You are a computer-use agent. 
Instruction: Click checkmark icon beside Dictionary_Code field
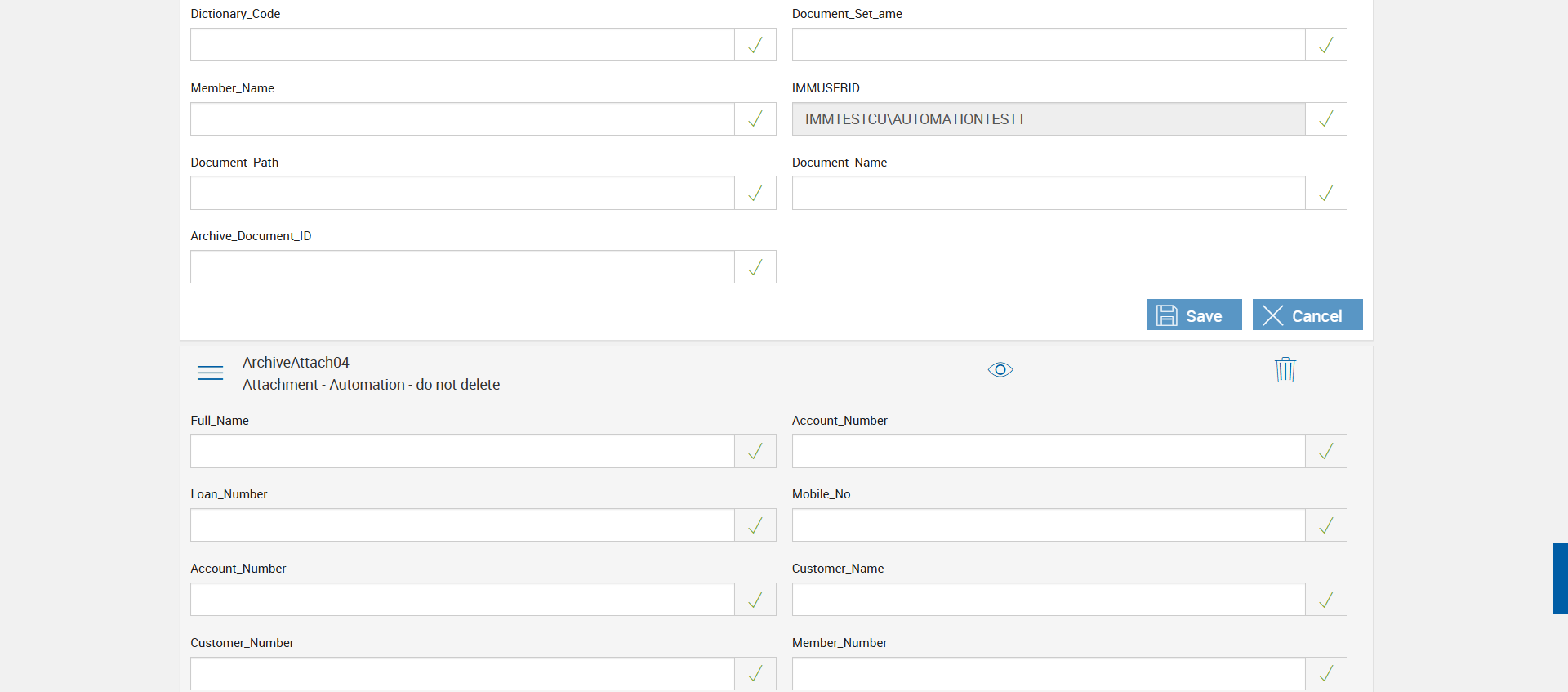[x=755, y=45]
